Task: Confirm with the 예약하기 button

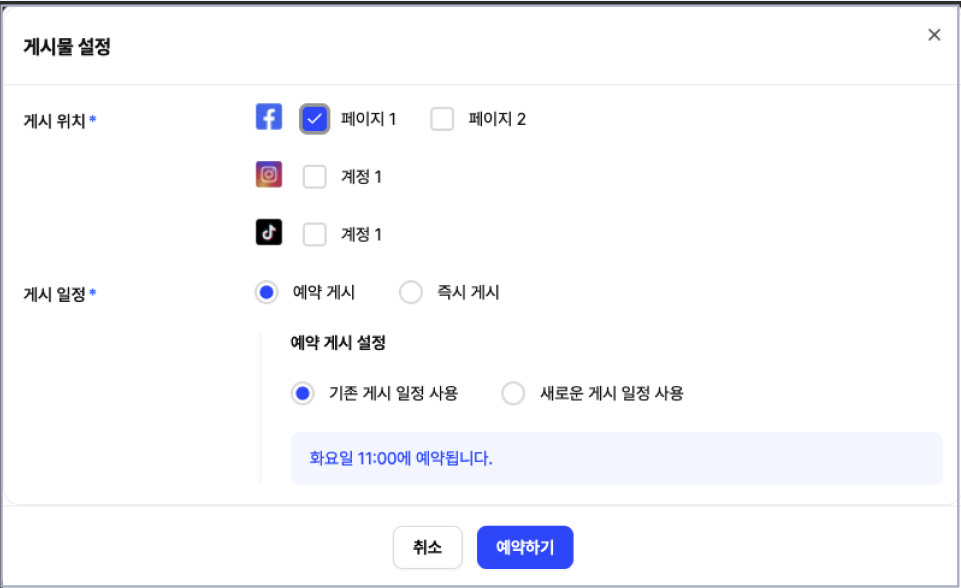Action: (x=525, y=547)
